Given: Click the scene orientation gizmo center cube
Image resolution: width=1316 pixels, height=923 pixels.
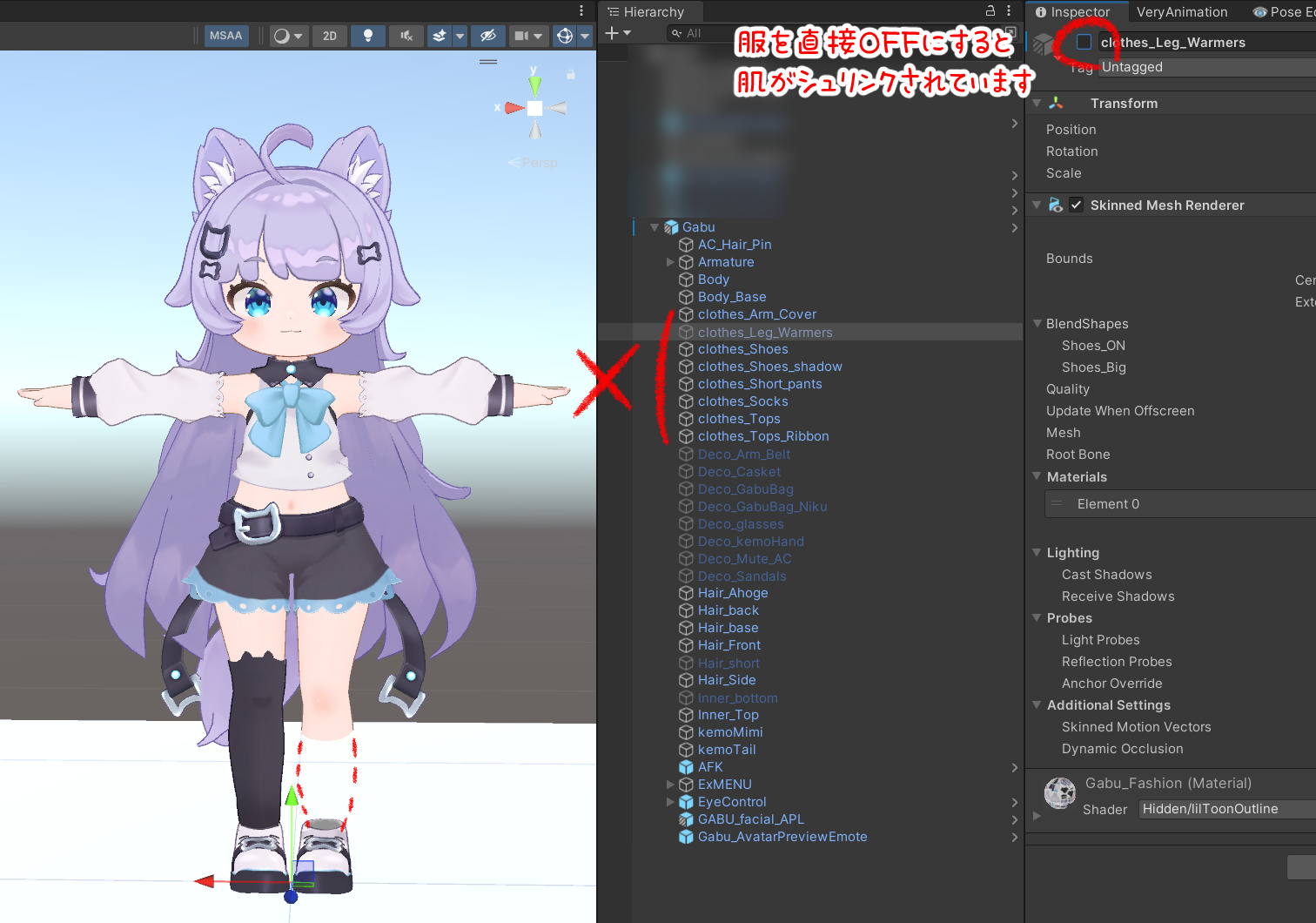Looking at the screenshot, I should (x=534, y=108).
